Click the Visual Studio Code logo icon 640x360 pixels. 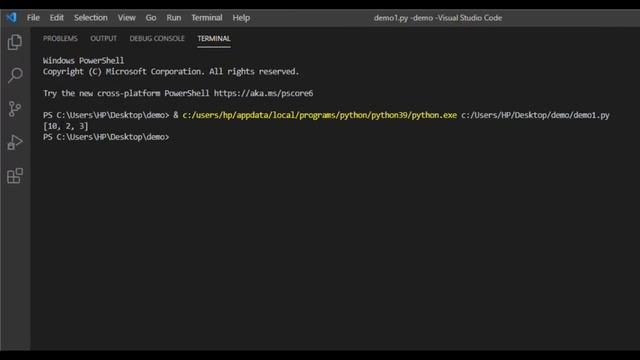(11, 18)
